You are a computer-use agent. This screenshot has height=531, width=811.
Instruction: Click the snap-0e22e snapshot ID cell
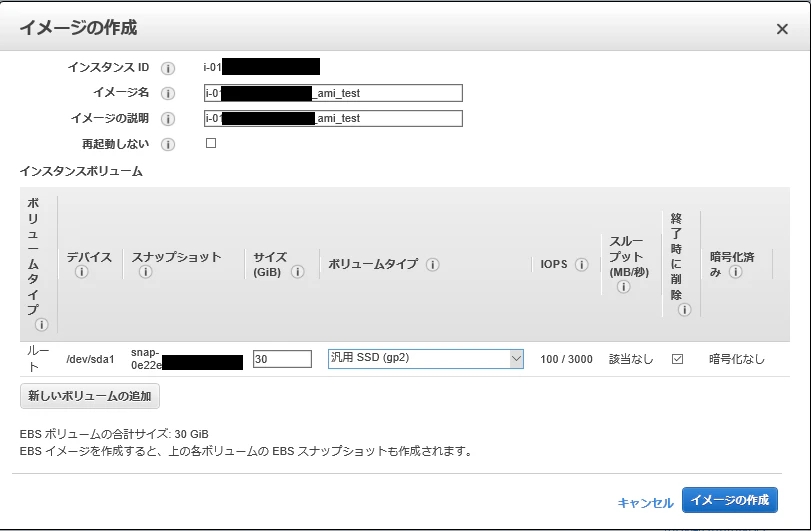(x=187, y=358)
